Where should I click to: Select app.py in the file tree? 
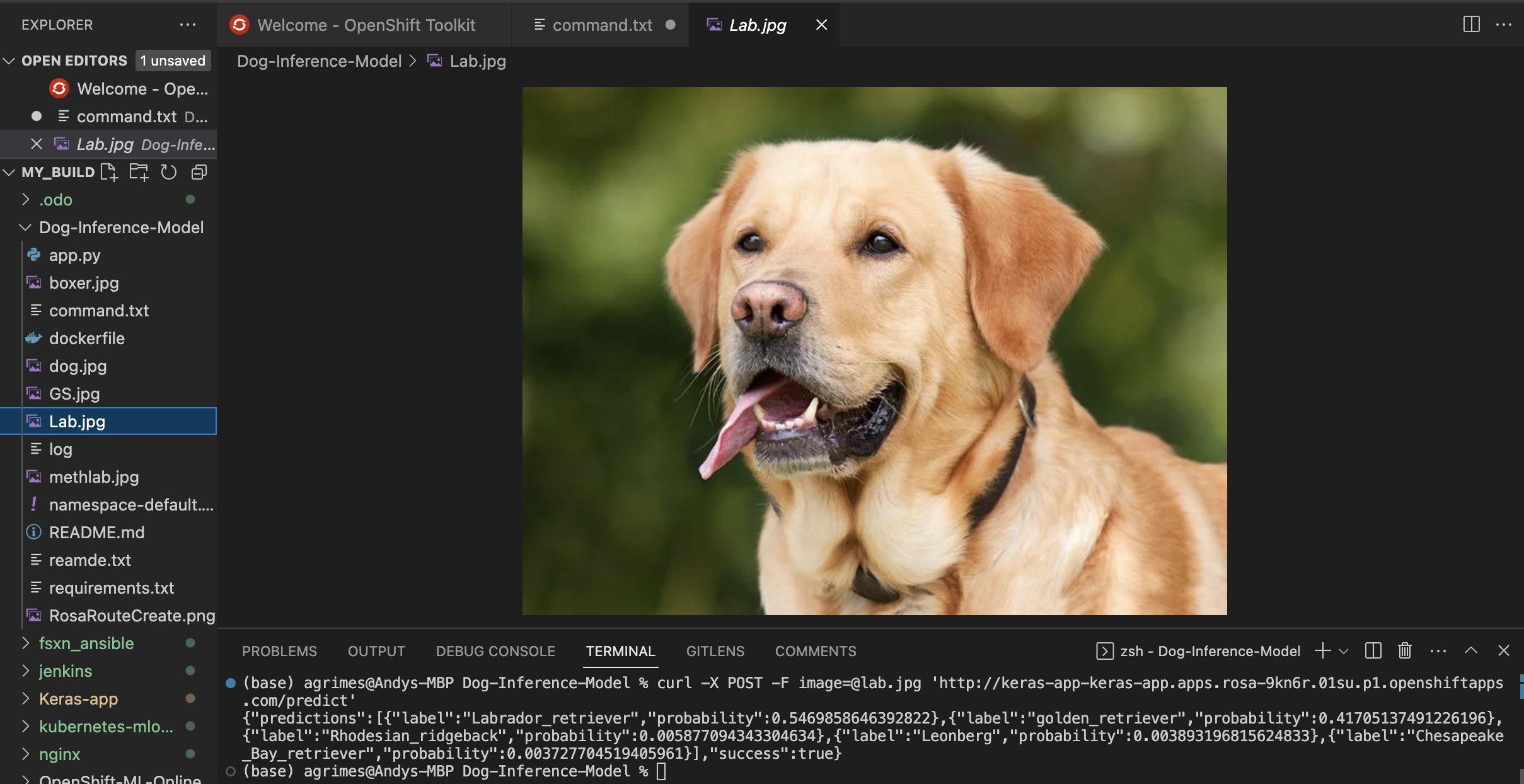[74, 255]
